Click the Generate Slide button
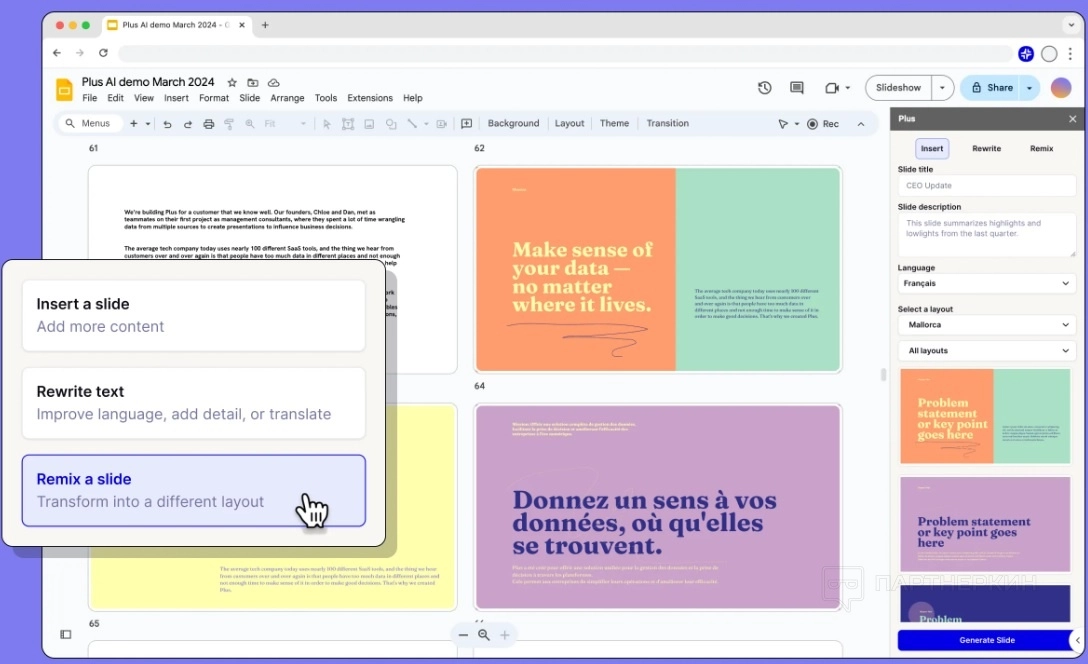Image resolution: width=1088 pixels, height=664 pixels. [x=986, y=640]
